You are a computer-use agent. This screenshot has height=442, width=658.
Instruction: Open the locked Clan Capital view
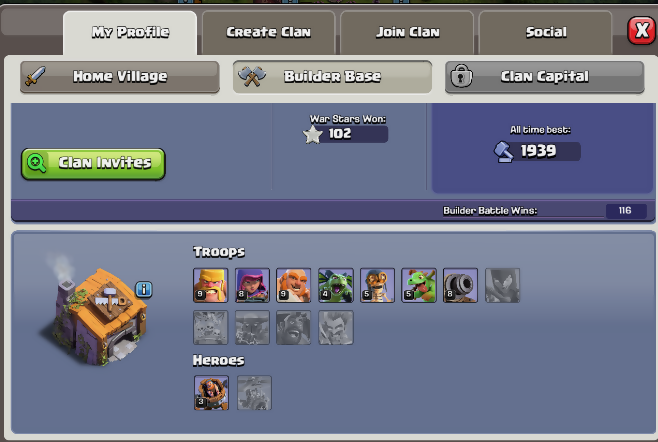coord(545,77)
